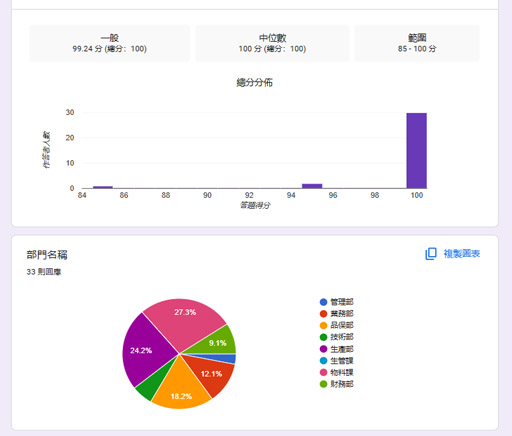This screenshot has height=436, width=512.
Task: Select the 品保部 orange legend dot
Action: [323, 325]
